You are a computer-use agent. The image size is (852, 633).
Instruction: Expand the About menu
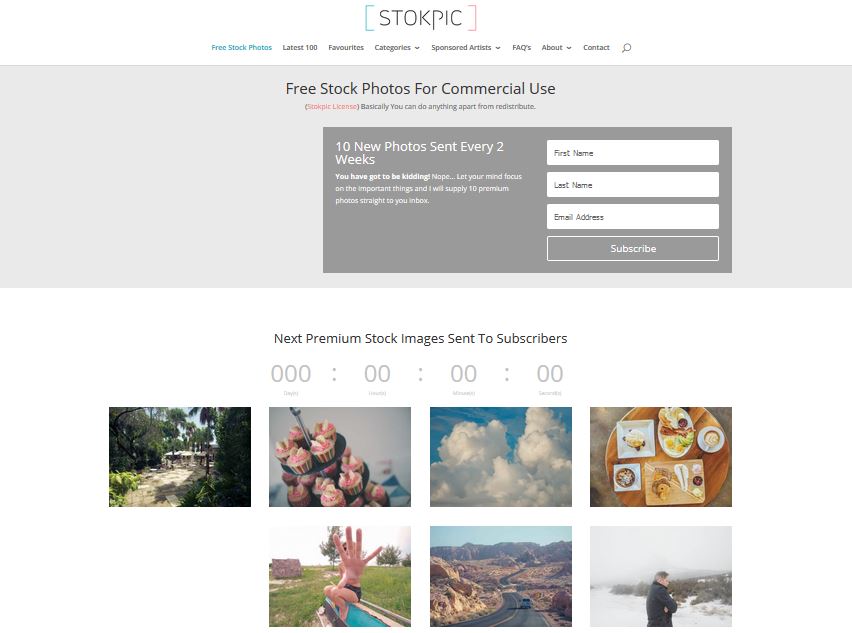coord(556,48)
